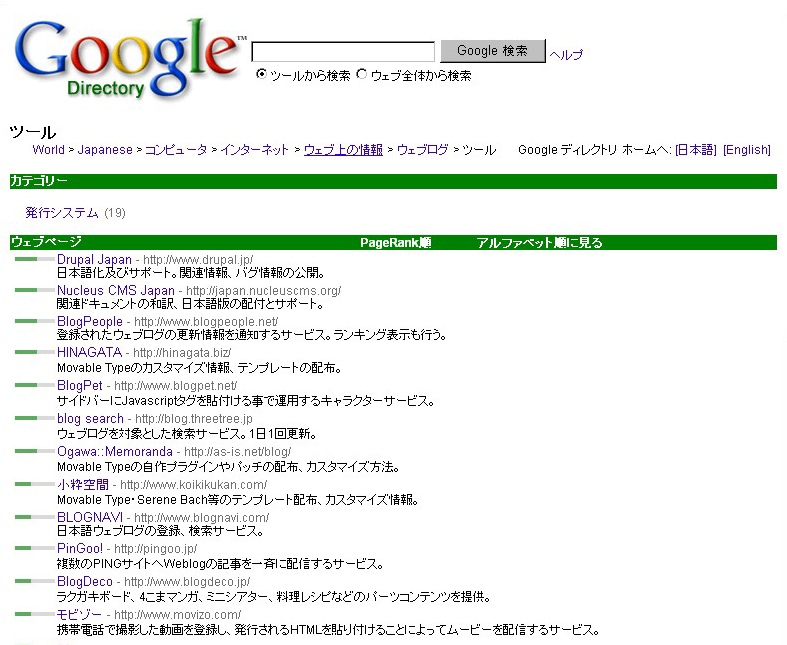
Task: Open the コンピュータ breadcrumb link
Action: click(x=176, y=150)
